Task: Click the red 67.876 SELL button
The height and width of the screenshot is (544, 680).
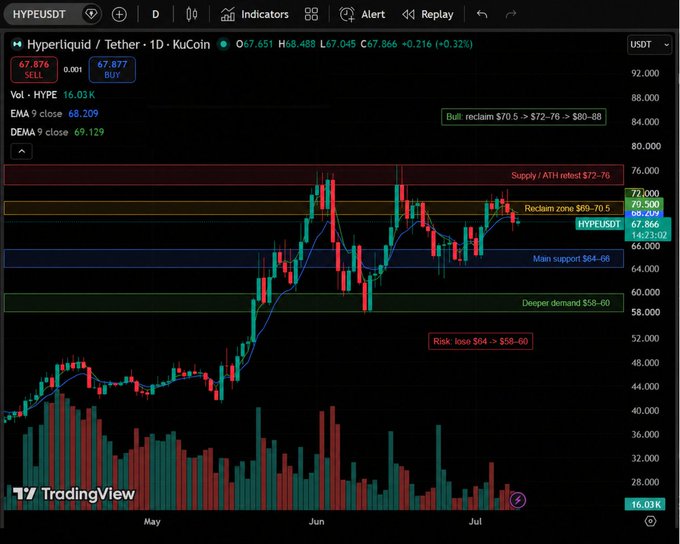Action: click(34, 69)
